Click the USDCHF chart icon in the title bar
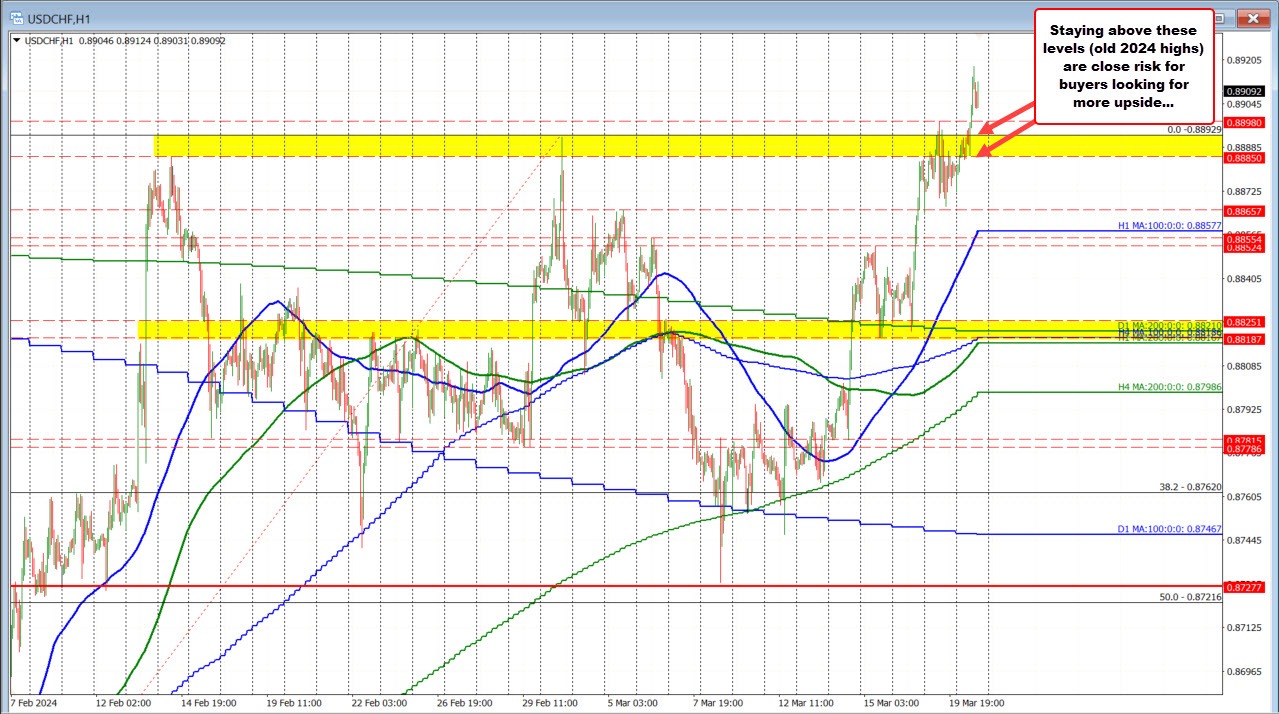This screenshot has width=1279, height=714. click(19, 17)
